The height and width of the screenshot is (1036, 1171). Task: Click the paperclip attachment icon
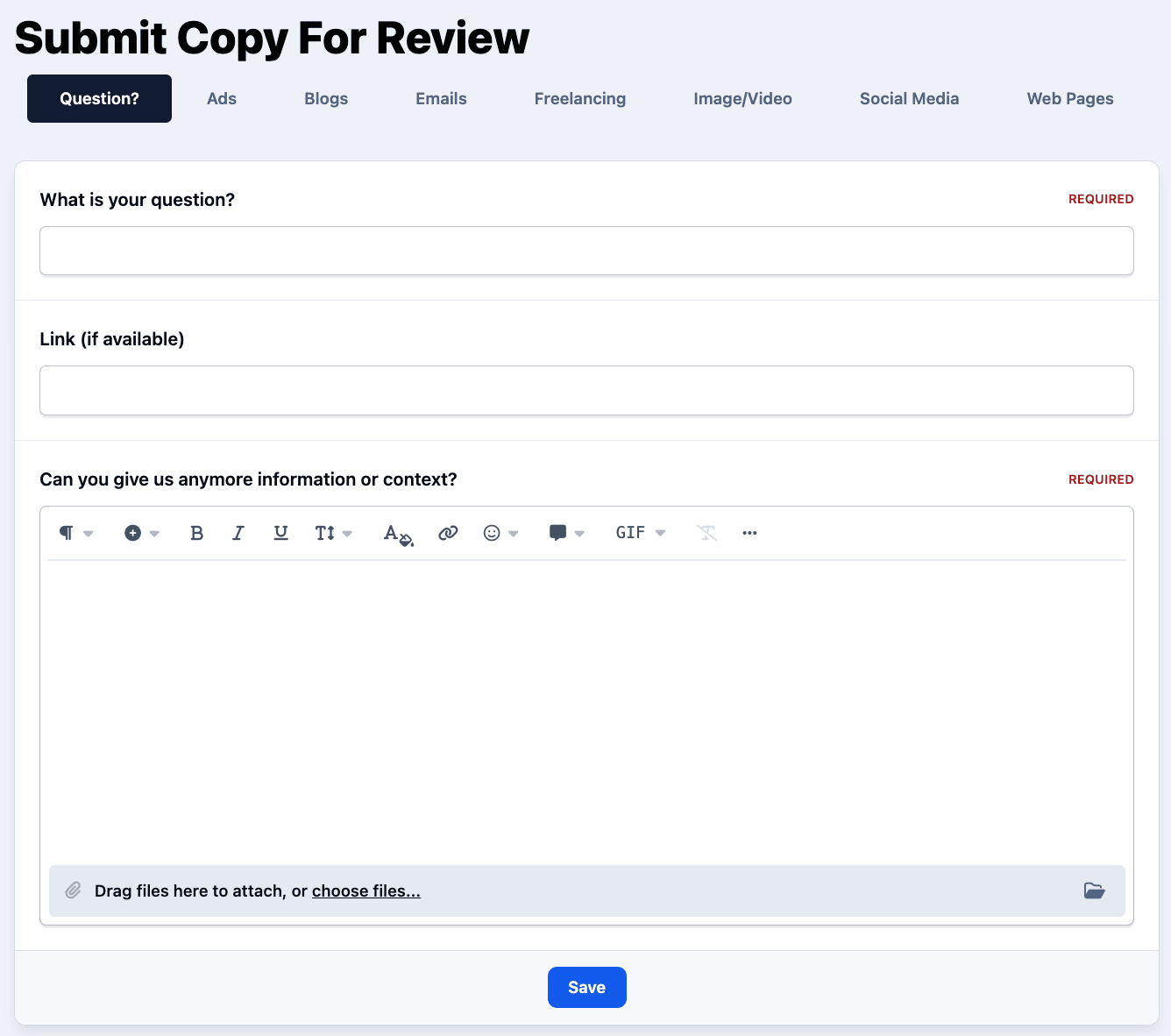[74, 891]
